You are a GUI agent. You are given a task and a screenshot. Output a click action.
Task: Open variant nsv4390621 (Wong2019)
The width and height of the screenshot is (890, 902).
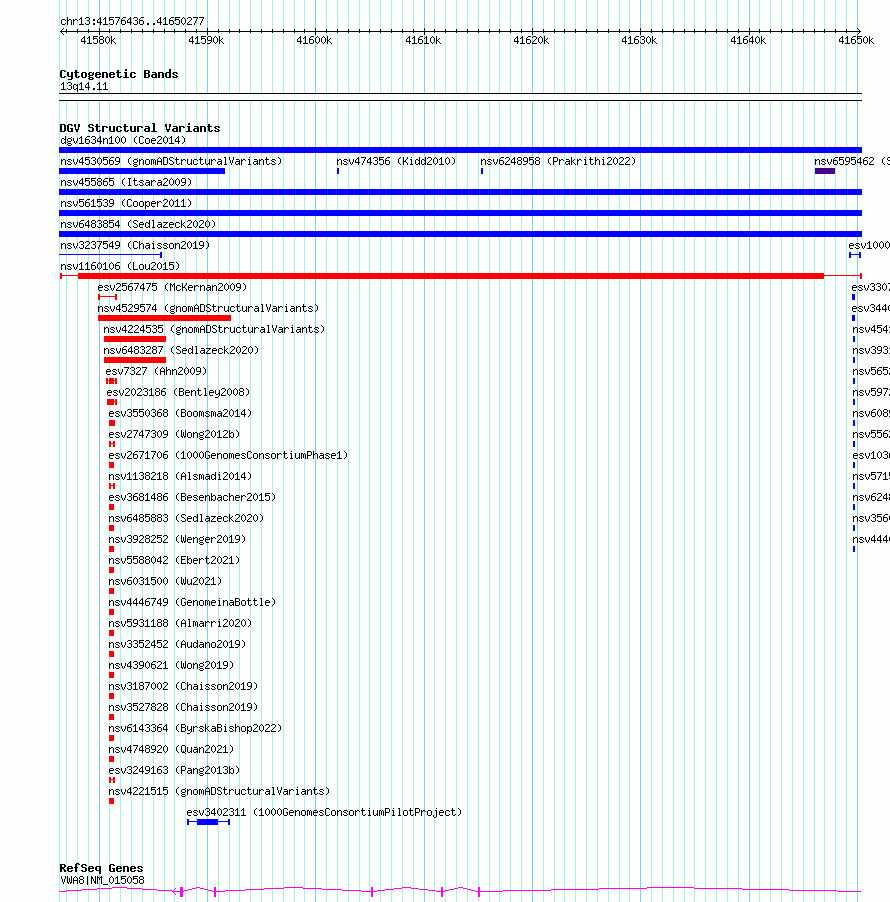click(x=171, y=665)
